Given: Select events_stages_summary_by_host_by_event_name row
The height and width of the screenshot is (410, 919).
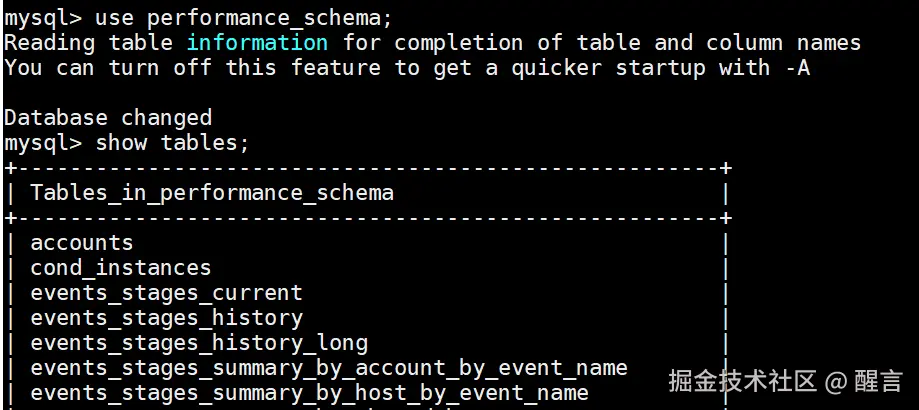Looking at the screenshot, I should click(x=309, y=393).
